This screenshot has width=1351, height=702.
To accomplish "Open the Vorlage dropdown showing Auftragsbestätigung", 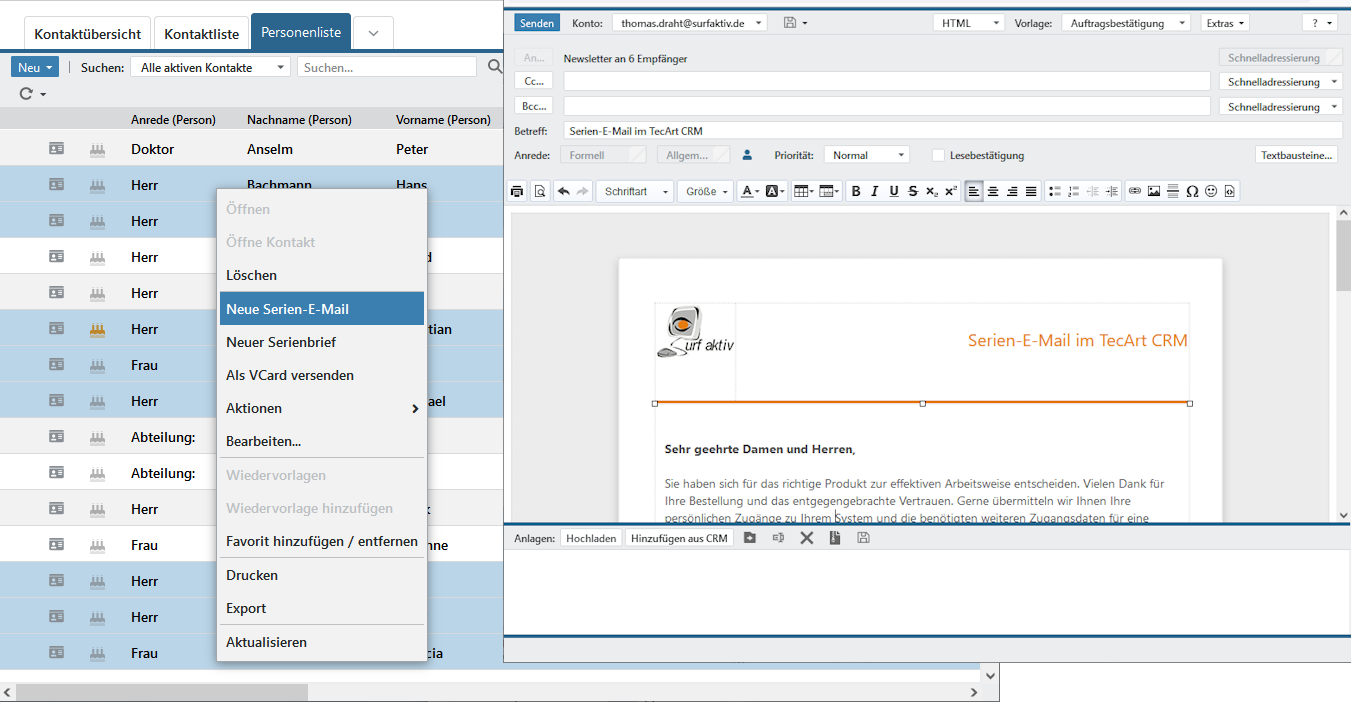I will click(1125, 23).
